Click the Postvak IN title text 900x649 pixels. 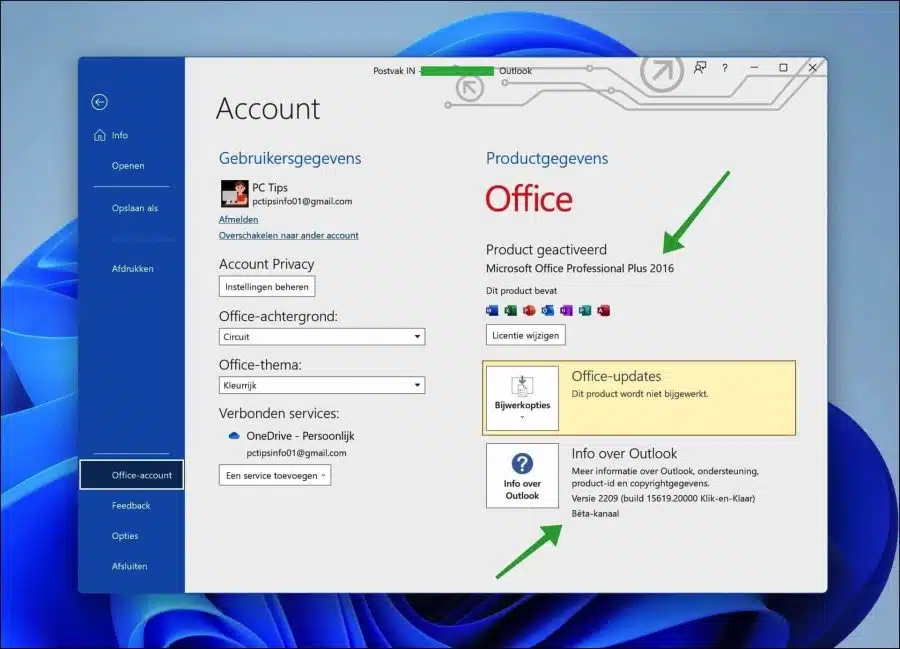[x=394, y=71]
